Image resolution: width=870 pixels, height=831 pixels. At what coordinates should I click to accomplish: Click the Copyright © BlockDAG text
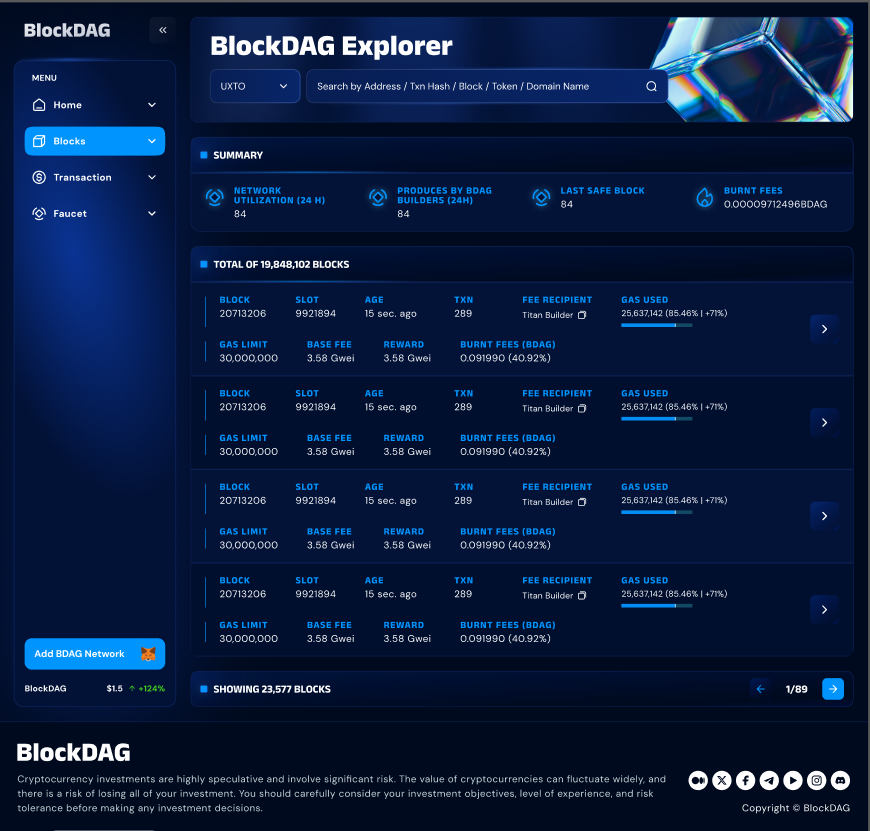click(796, 808)
